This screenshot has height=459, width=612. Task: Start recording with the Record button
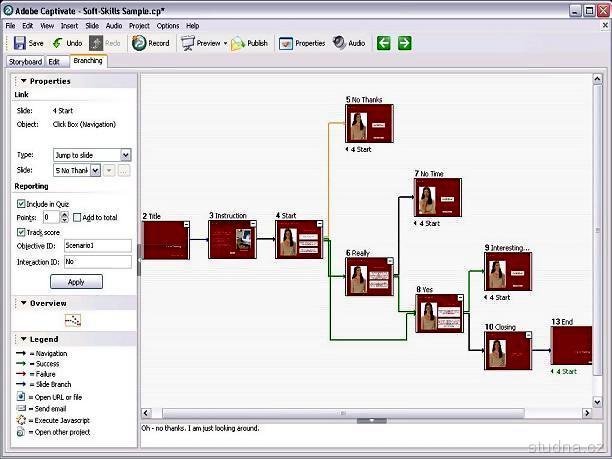139,43
